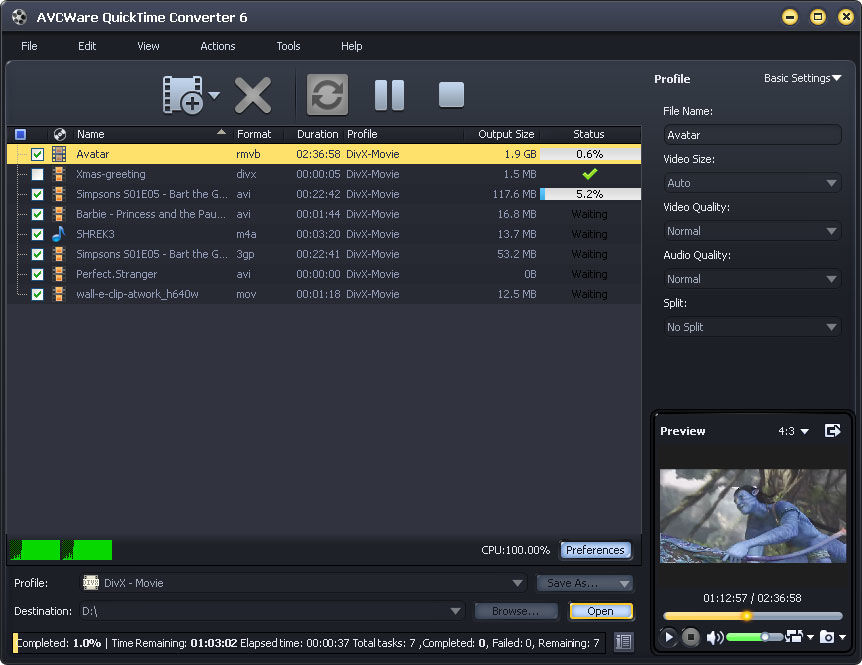This screenshot has height=665, width=862.
Task: Open the Tools menu
Action: 288,46
